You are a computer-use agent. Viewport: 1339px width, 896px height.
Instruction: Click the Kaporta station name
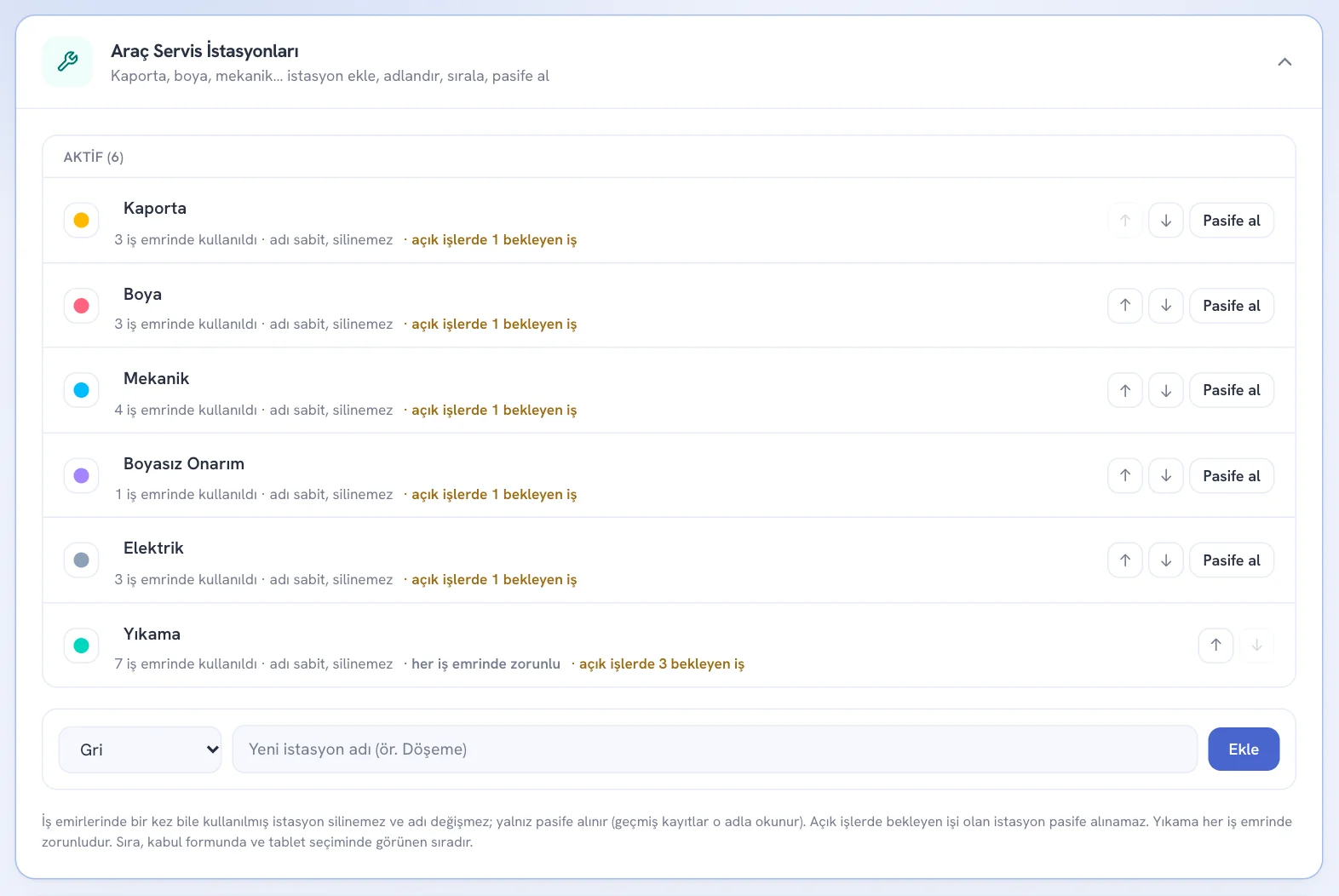(x=155, y=209)
